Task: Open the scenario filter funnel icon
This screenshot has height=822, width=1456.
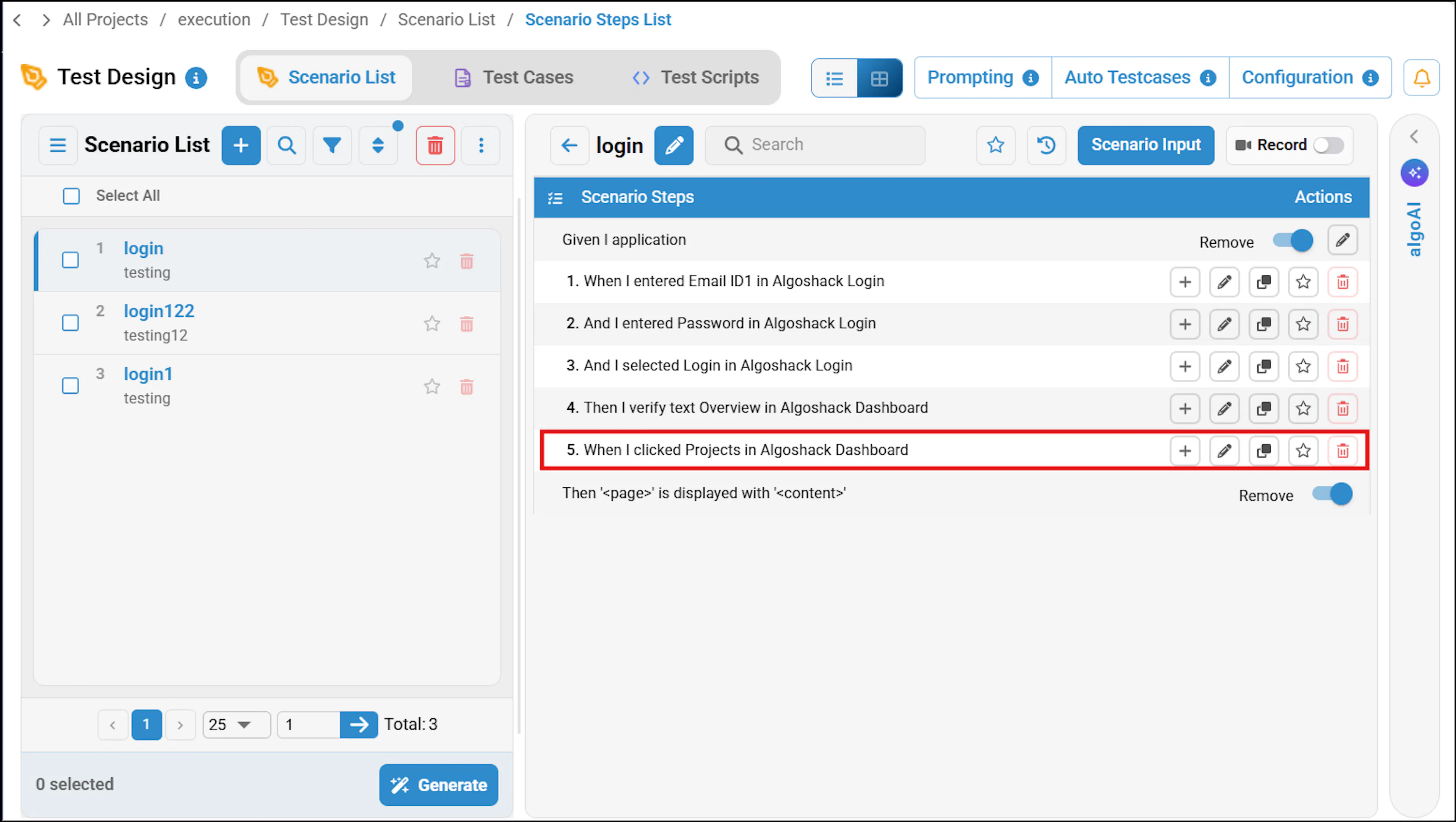Action: (x=333, y=145)
